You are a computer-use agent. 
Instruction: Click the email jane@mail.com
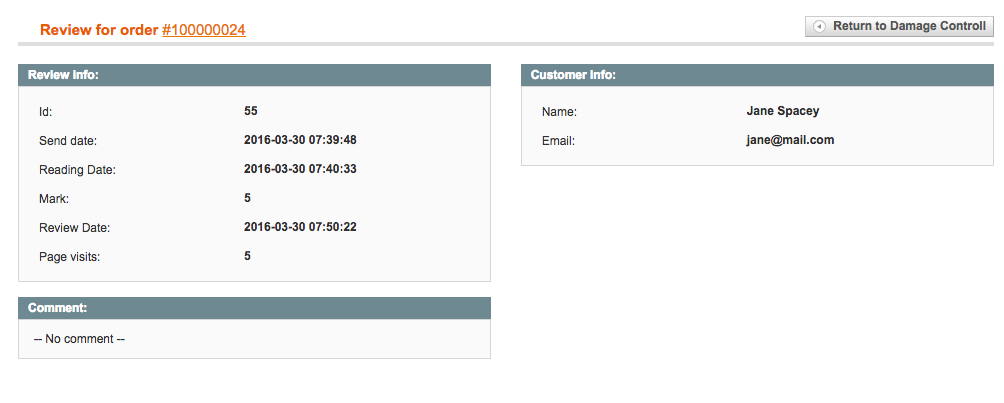tap(790, 140)
